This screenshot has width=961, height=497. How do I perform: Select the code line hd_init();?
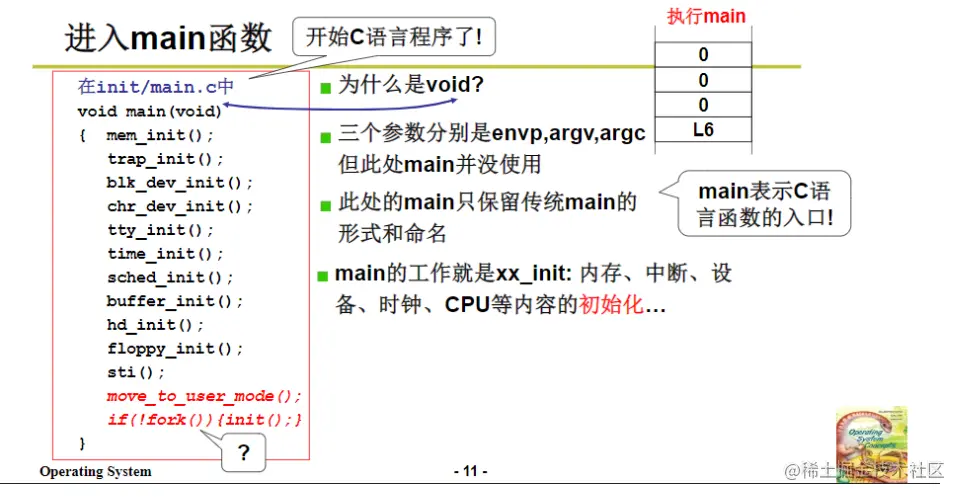[x=156, y=325]
